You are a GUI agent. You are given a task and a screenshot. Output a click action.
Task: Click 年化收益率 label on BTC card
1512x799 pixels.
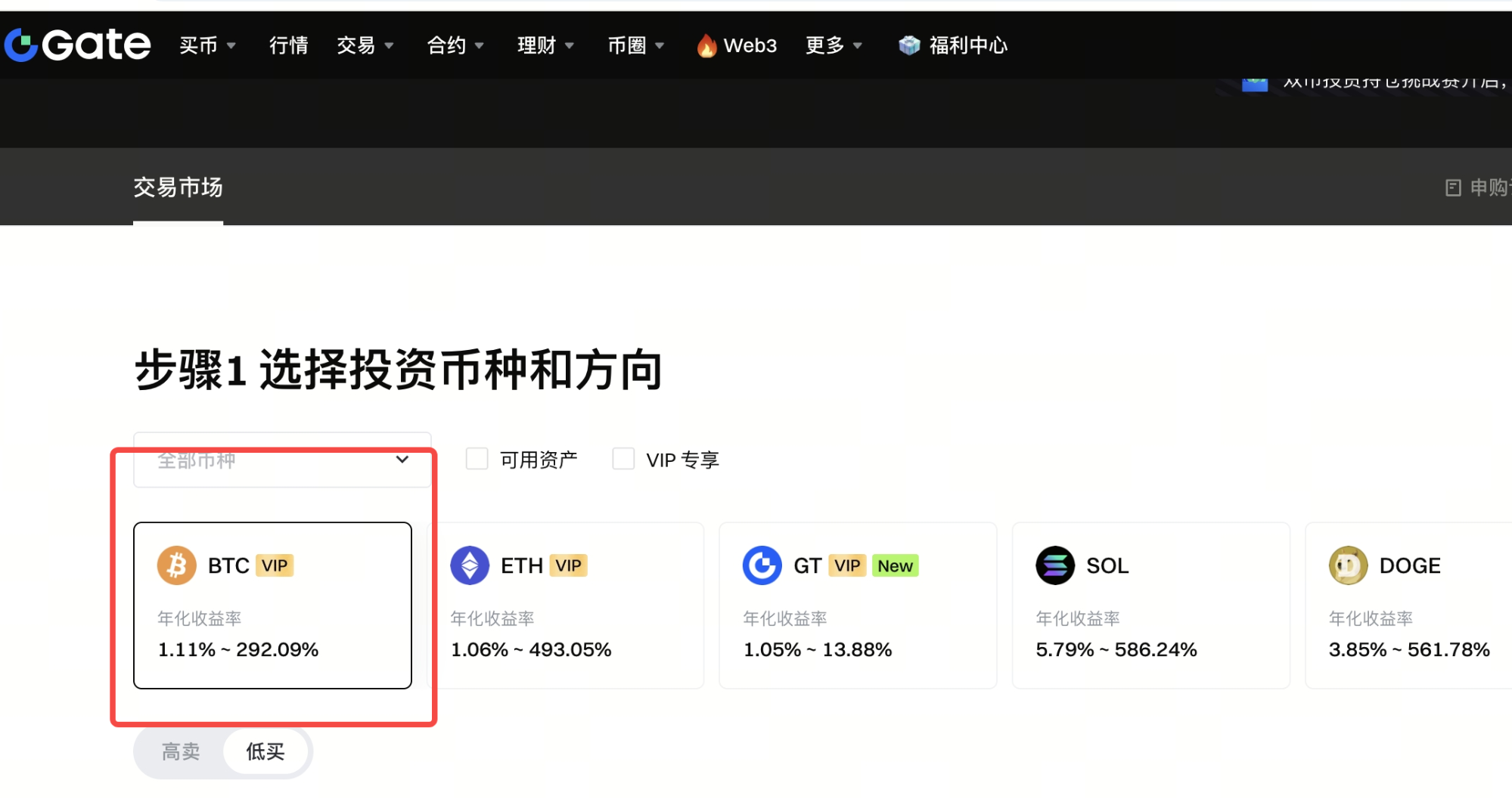200,618
